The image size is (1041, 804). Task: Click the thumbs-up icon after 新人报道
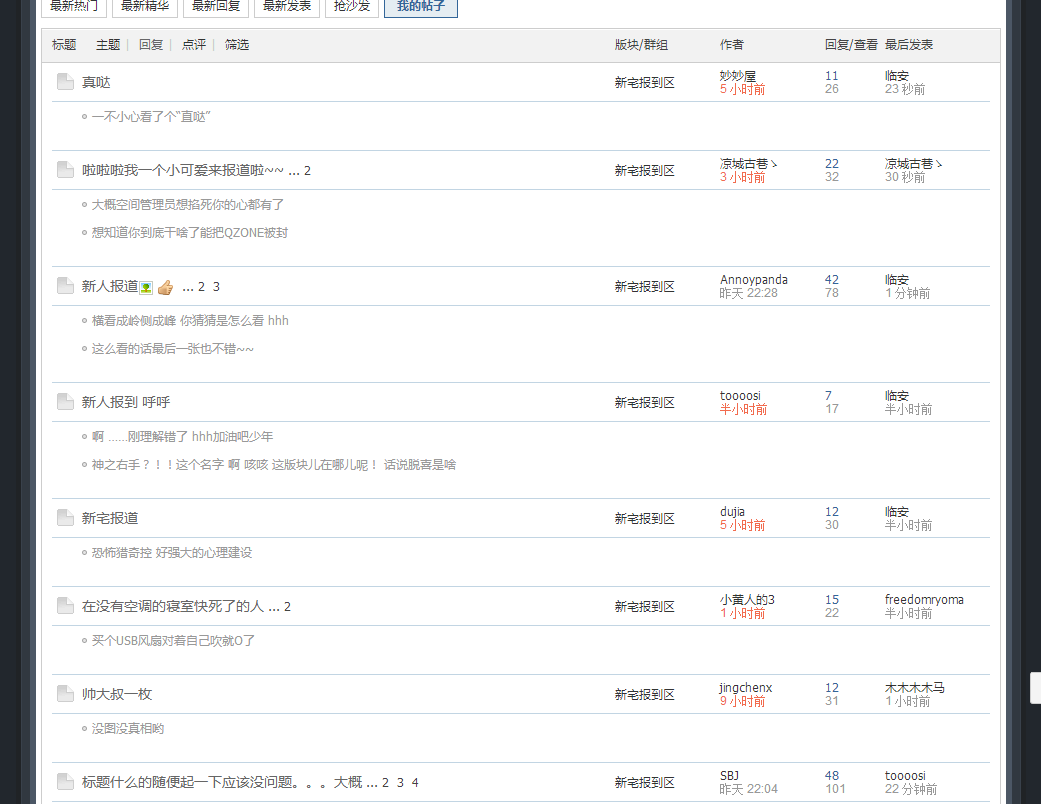point(165,287)
